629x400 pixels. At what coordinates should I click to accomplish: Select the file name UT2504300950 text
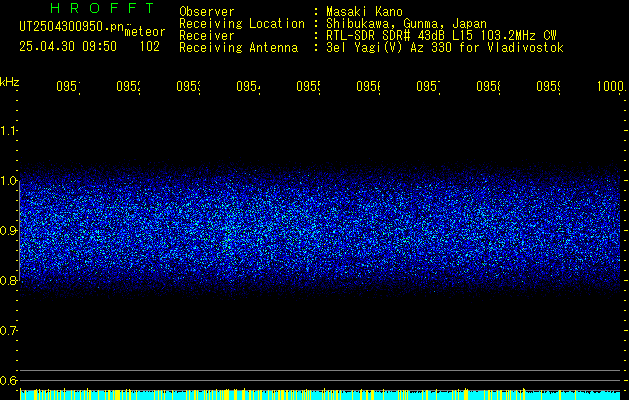coord(72,27)
